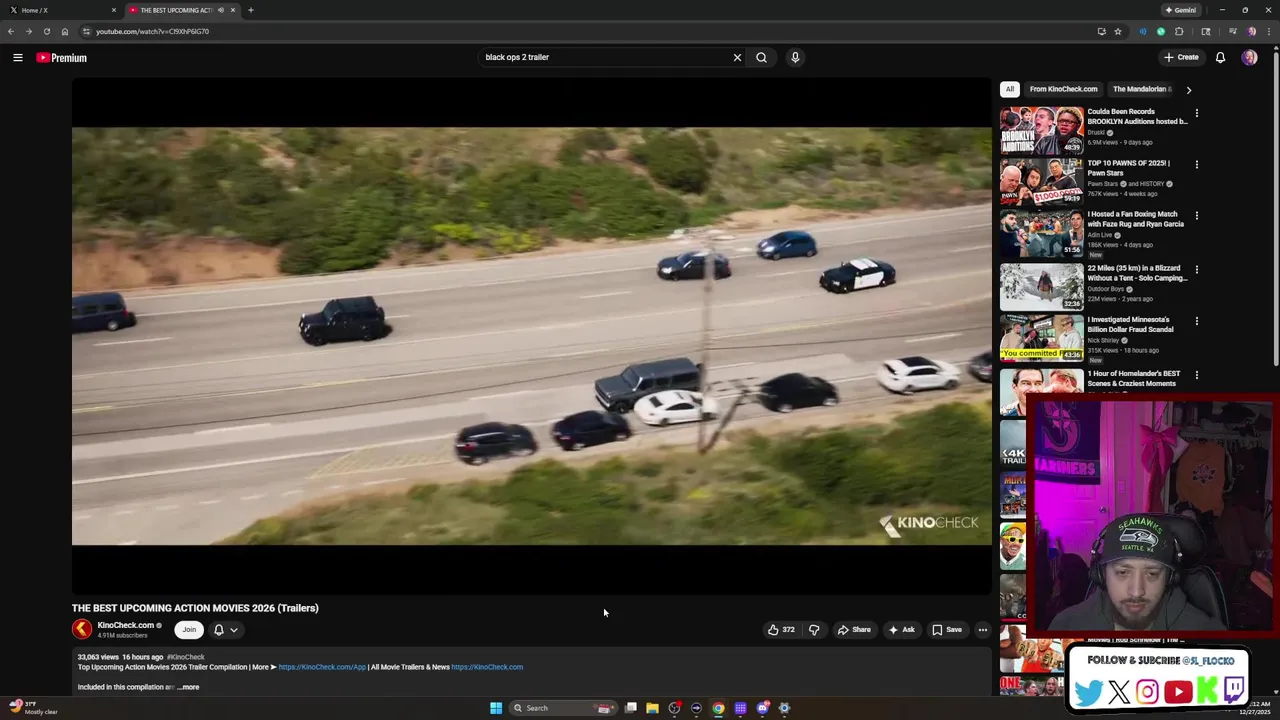
Task: Click the magnifier search button
Action: 761,57
